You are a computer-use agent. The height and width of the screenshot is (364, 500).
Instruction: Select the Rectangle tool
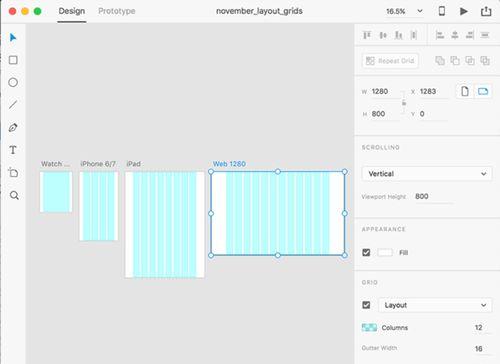point(13,60)
